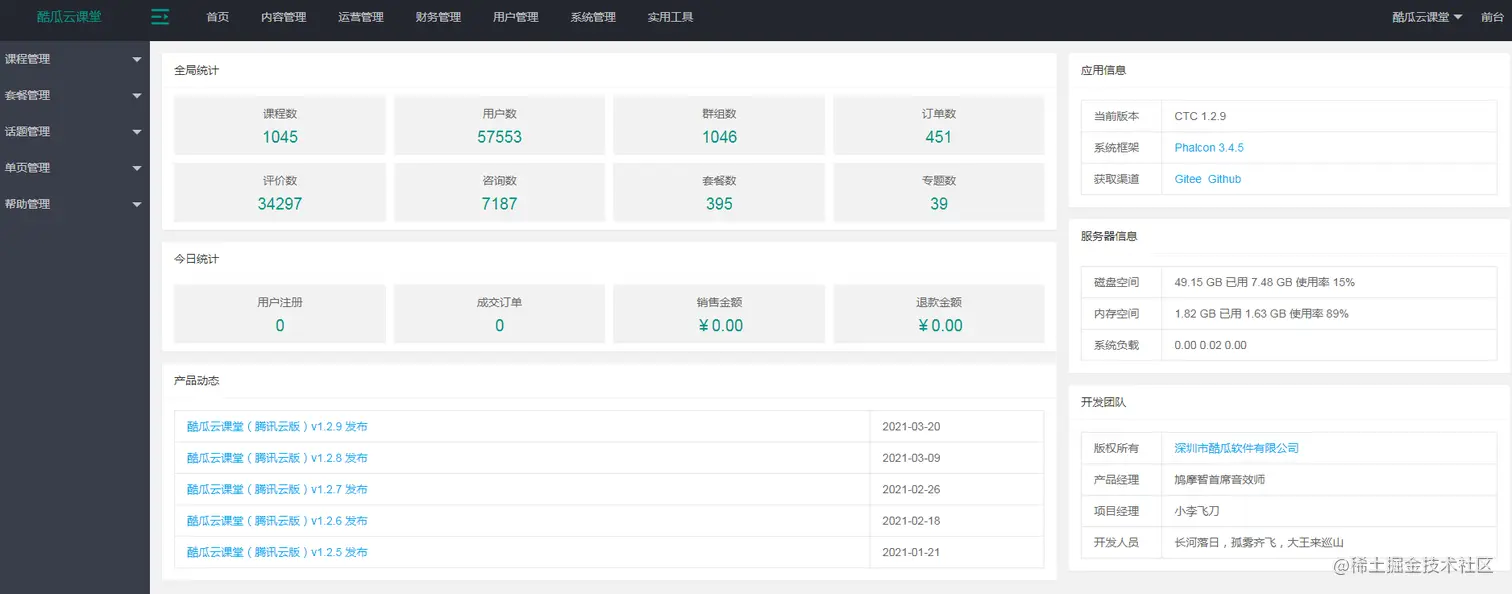The width and height of the screenshot is (1512, 594).
Task: Click the 评价数 34297 value
Action: click(280, 204)
